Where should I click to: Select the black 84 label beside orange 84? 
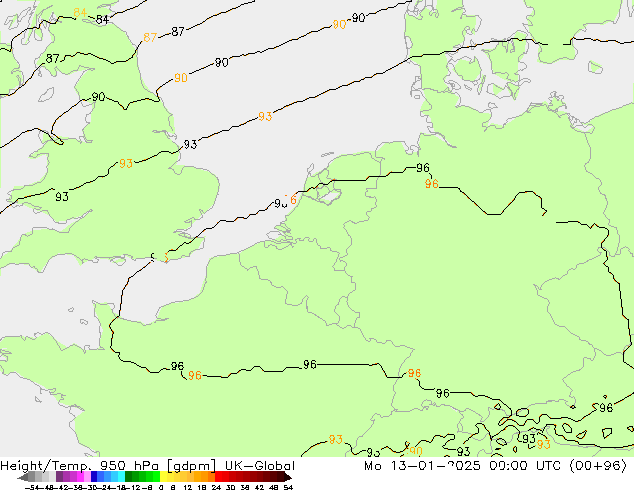pyautogui.click(x=102, y=19)
